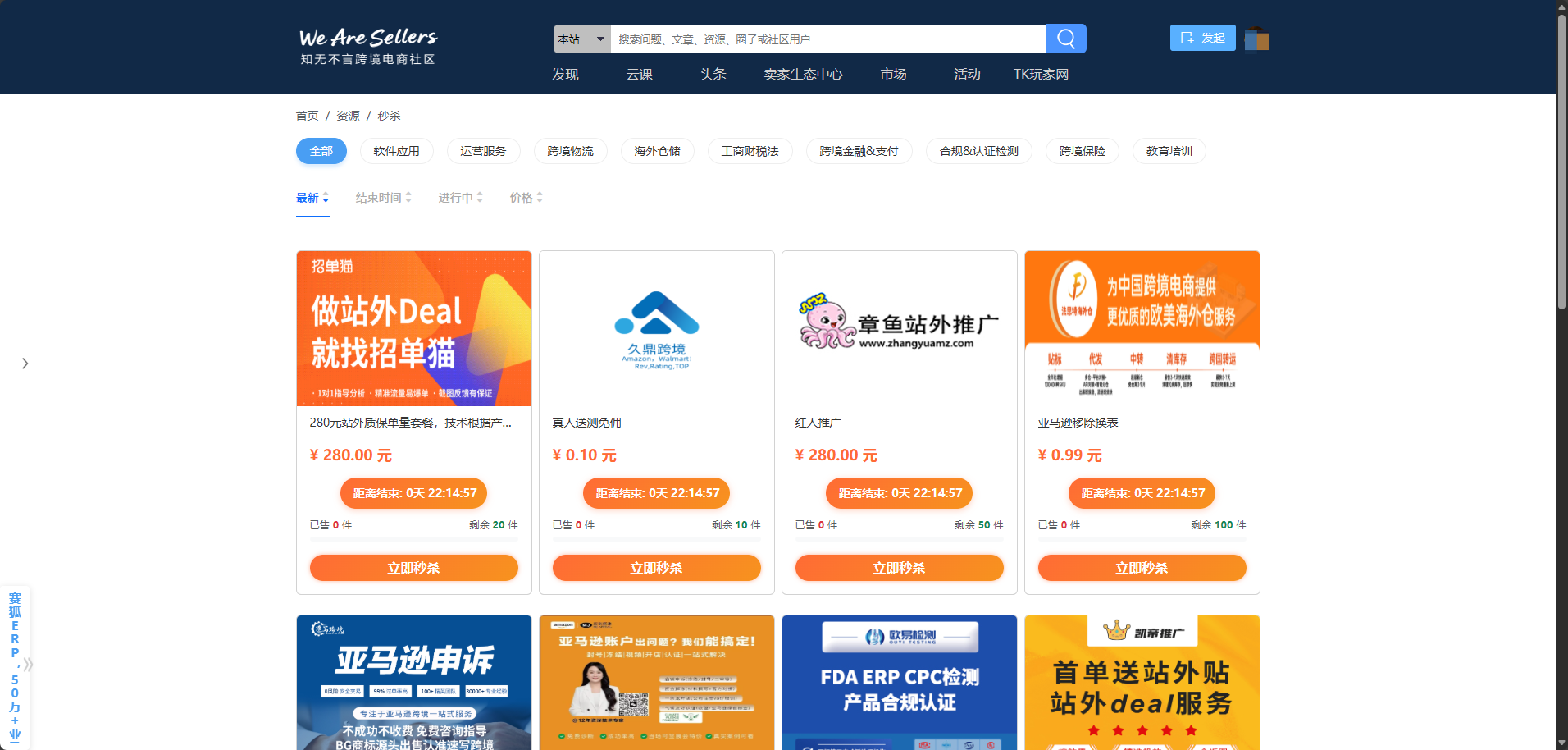This screenshot has width=1568, height=750.
Task: Click the 资源 breadcrumb link
Action: (x=348, y=116)
